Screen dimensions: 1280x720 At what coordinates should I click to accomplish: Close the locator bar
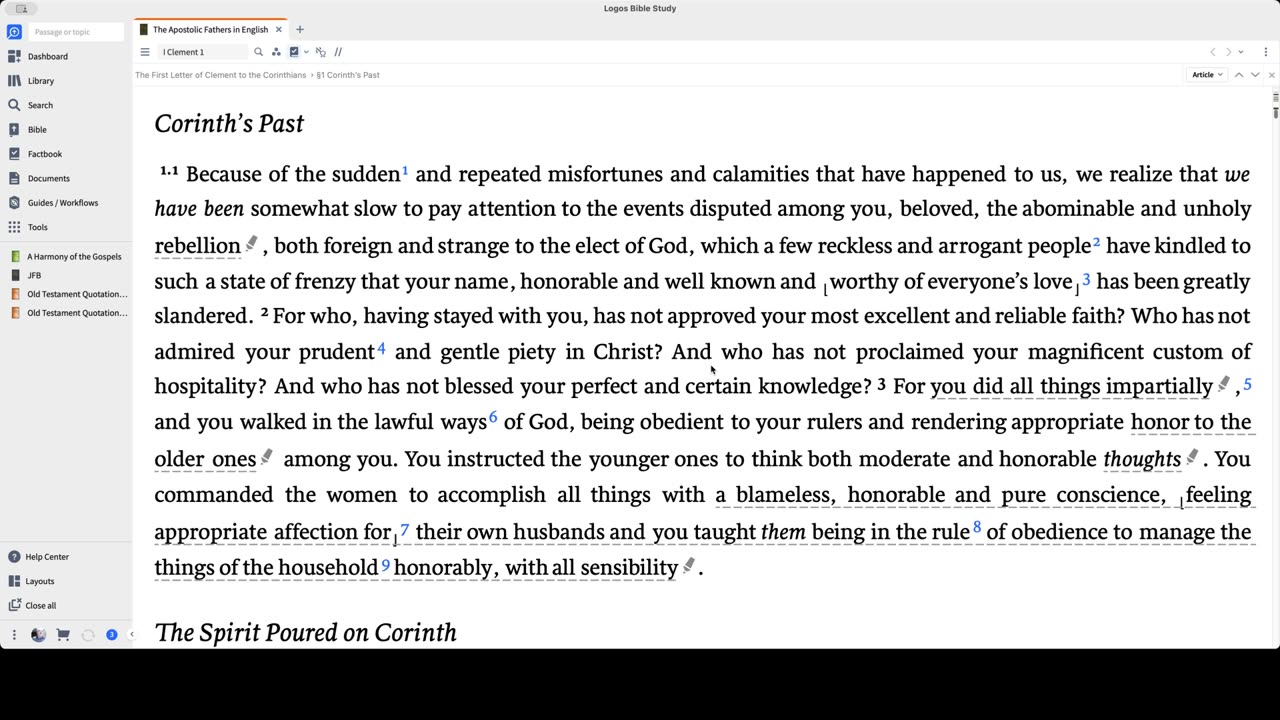[1272, 75]
